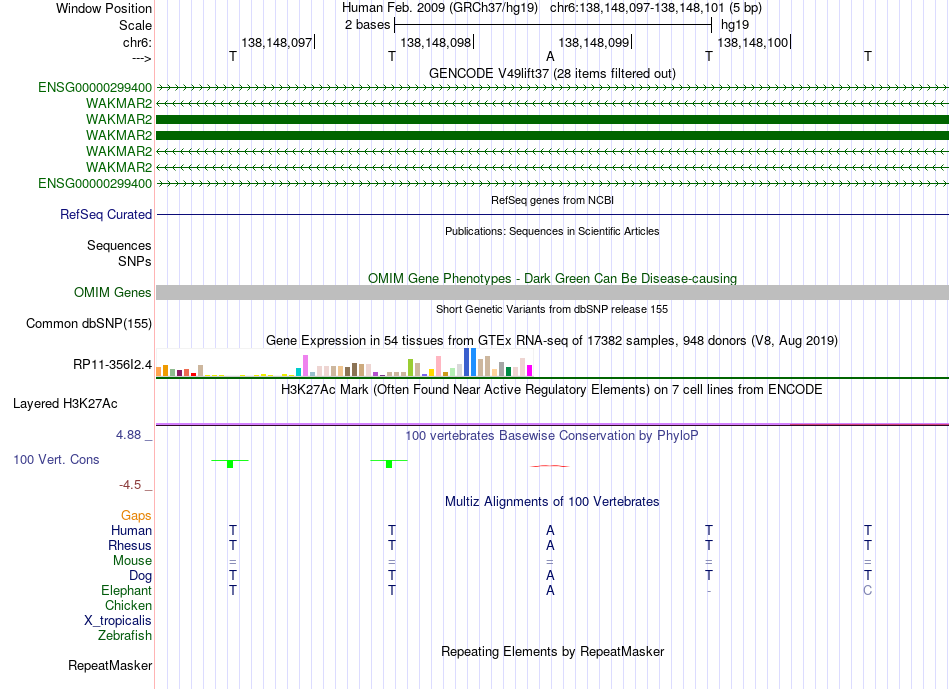This screenshot has height=689, width=950.
Task: Click the 100 Vert. Cons label
Action: pyautogui.click(x=56, y=459)
